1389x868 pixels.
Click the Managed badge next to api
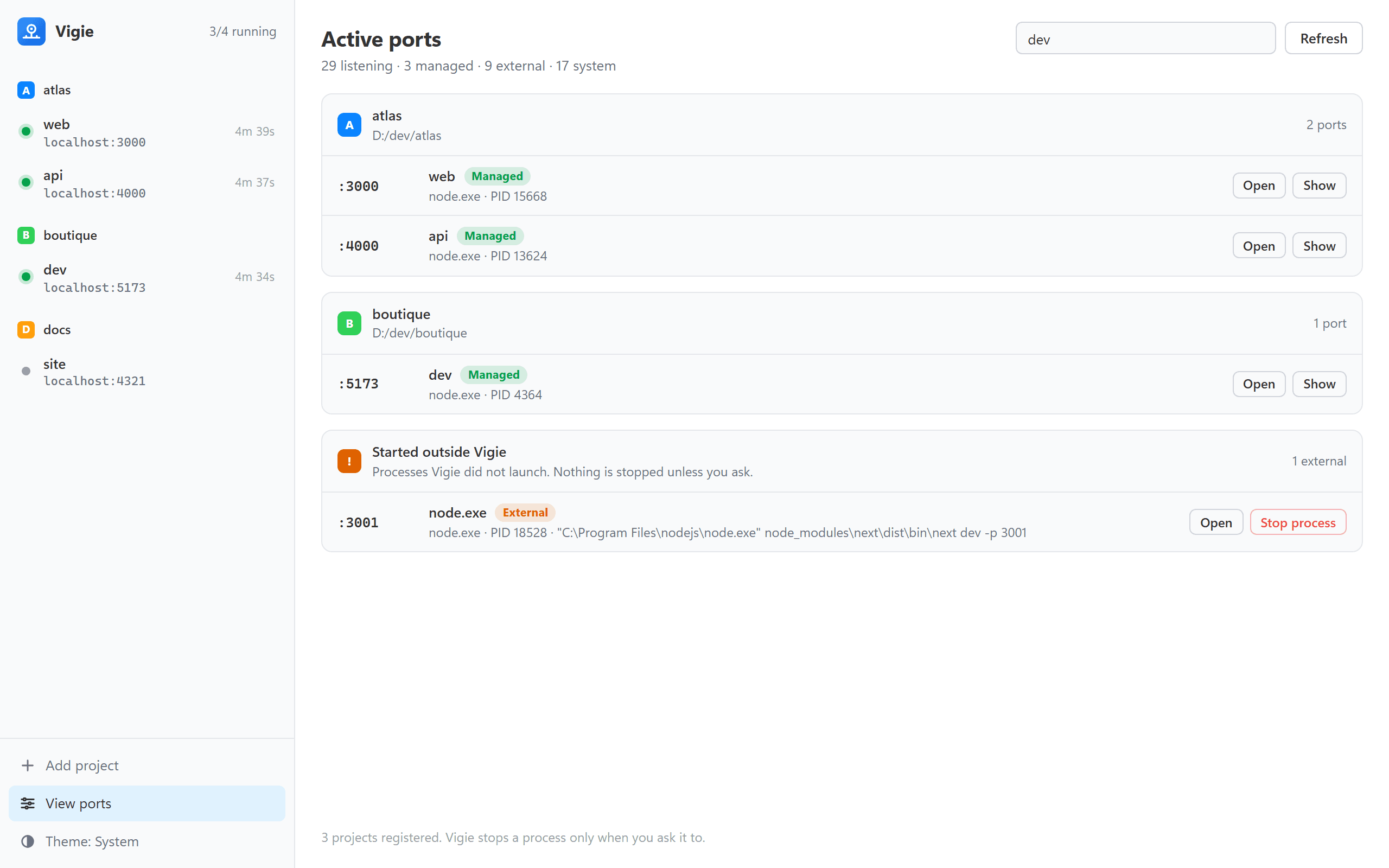point(489,236)
